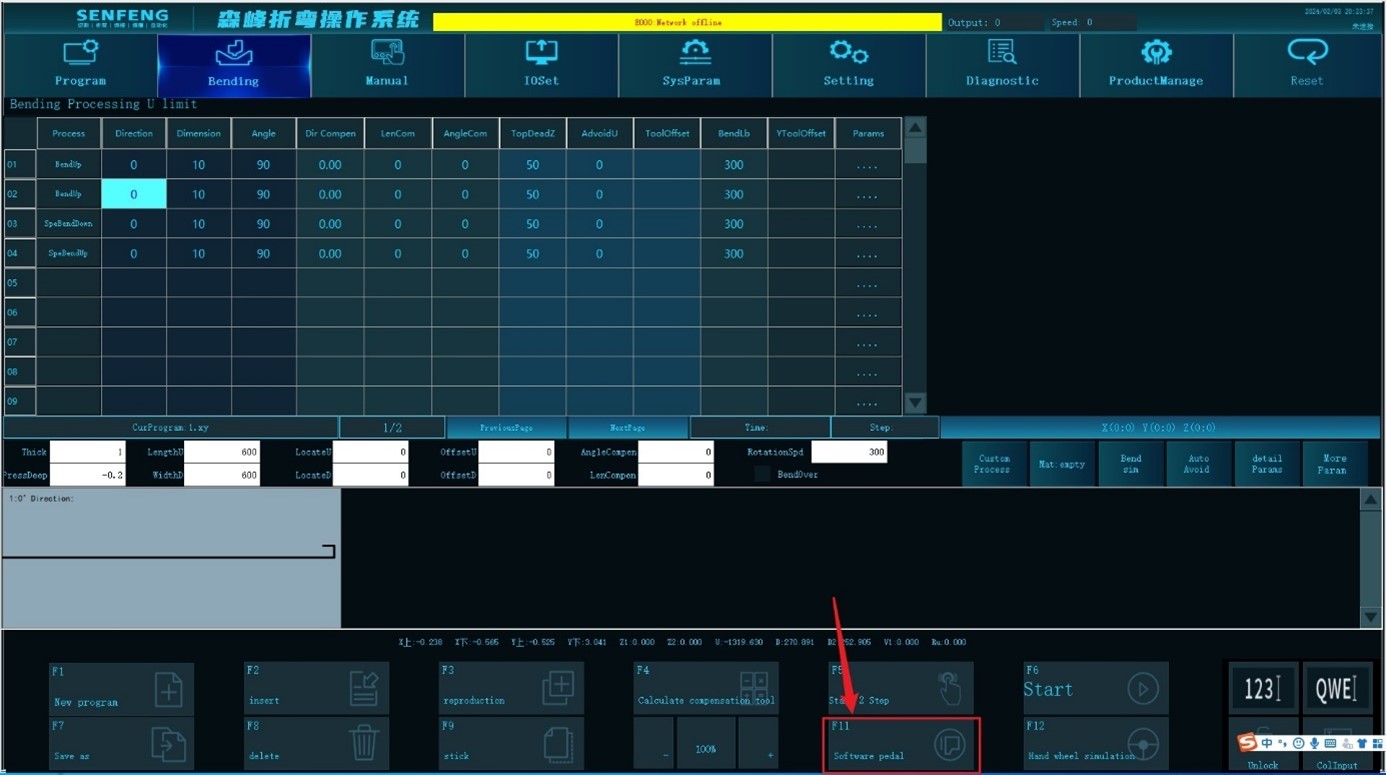Image resolution: width=1386 pixels, height=775 pixels.
Task: Select the SpeBendUp process cell
Action: pyautogui.click(x=69, y=254)
